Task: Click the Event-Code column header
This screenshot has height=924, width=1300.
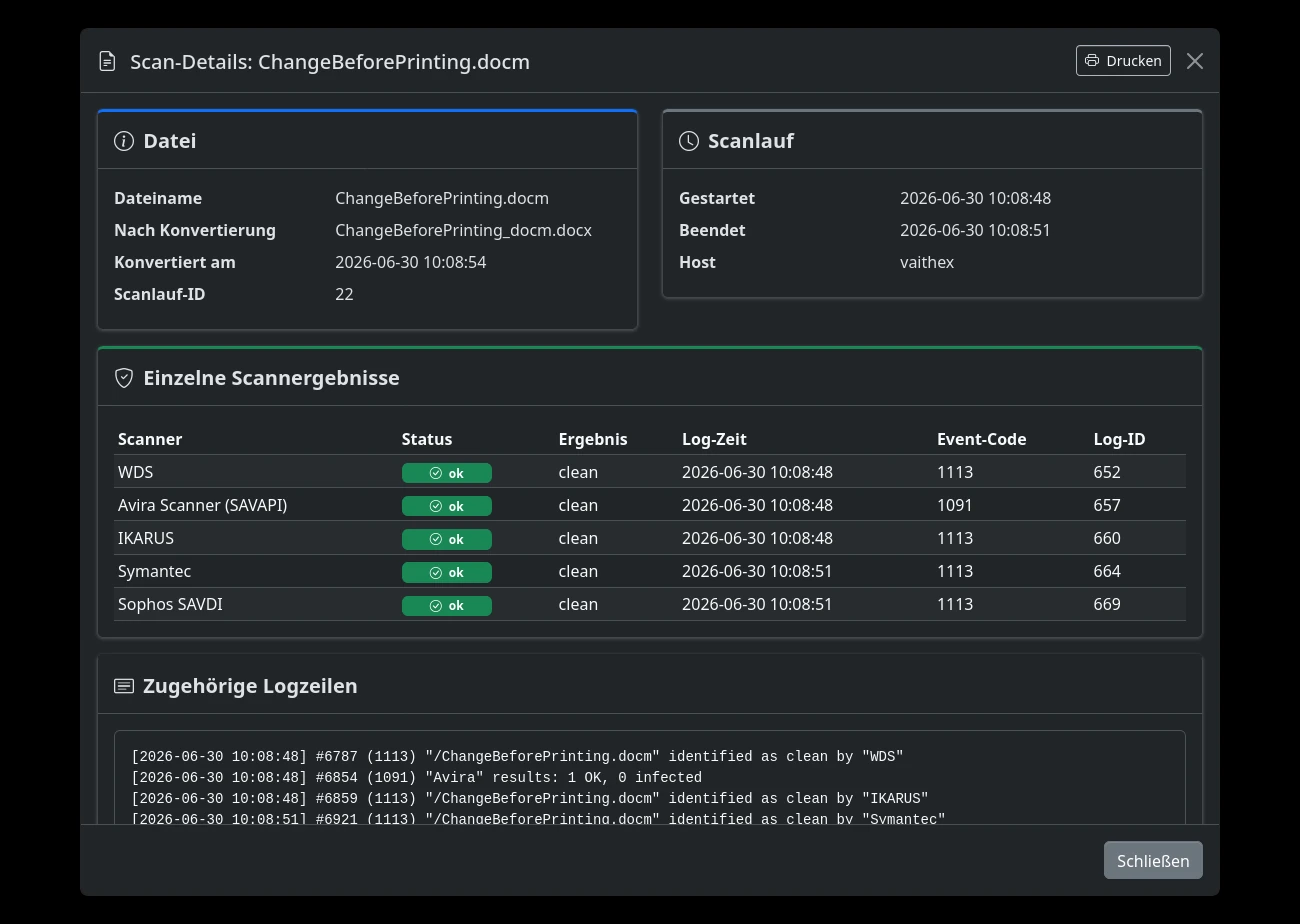Action: (981, 439)
